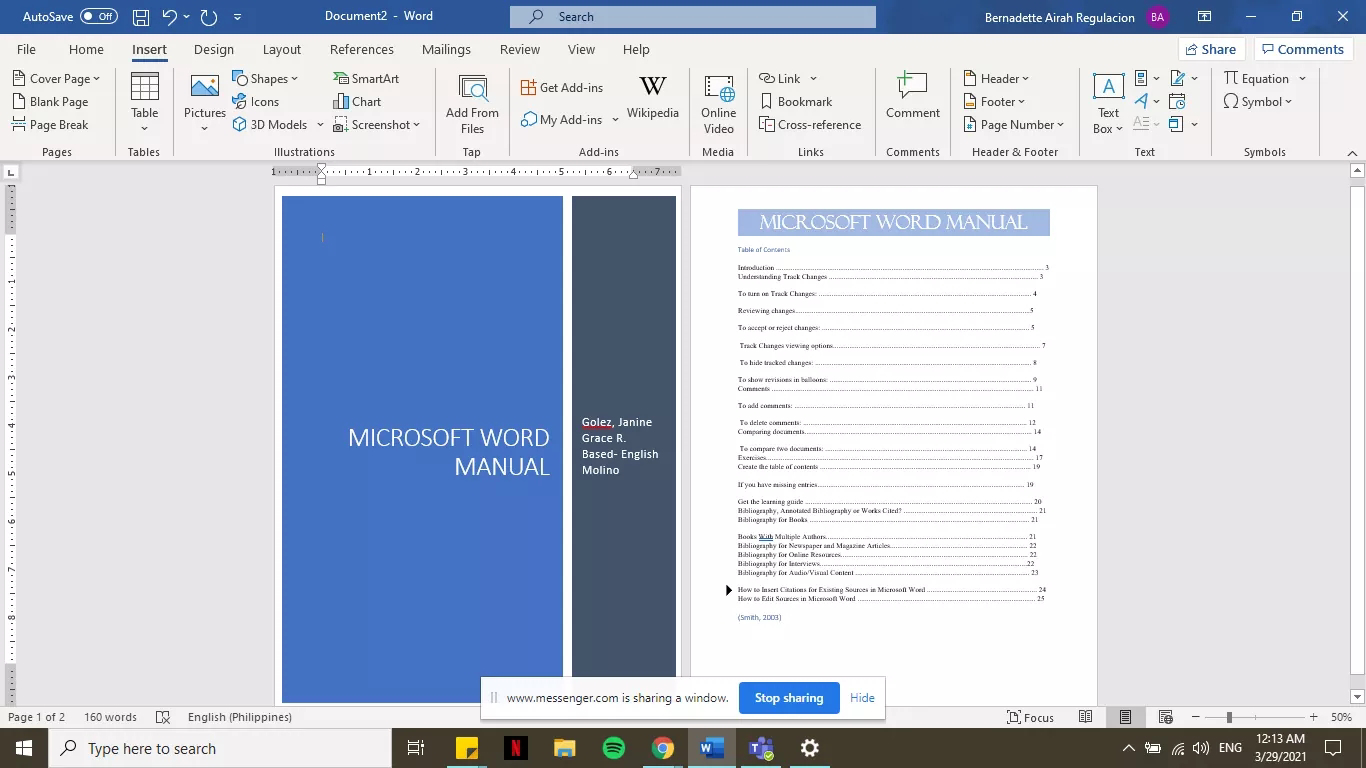Screen dimensions: 1366x768
Task: Open the Page Number dropdown
Action: coord(1014,124)
